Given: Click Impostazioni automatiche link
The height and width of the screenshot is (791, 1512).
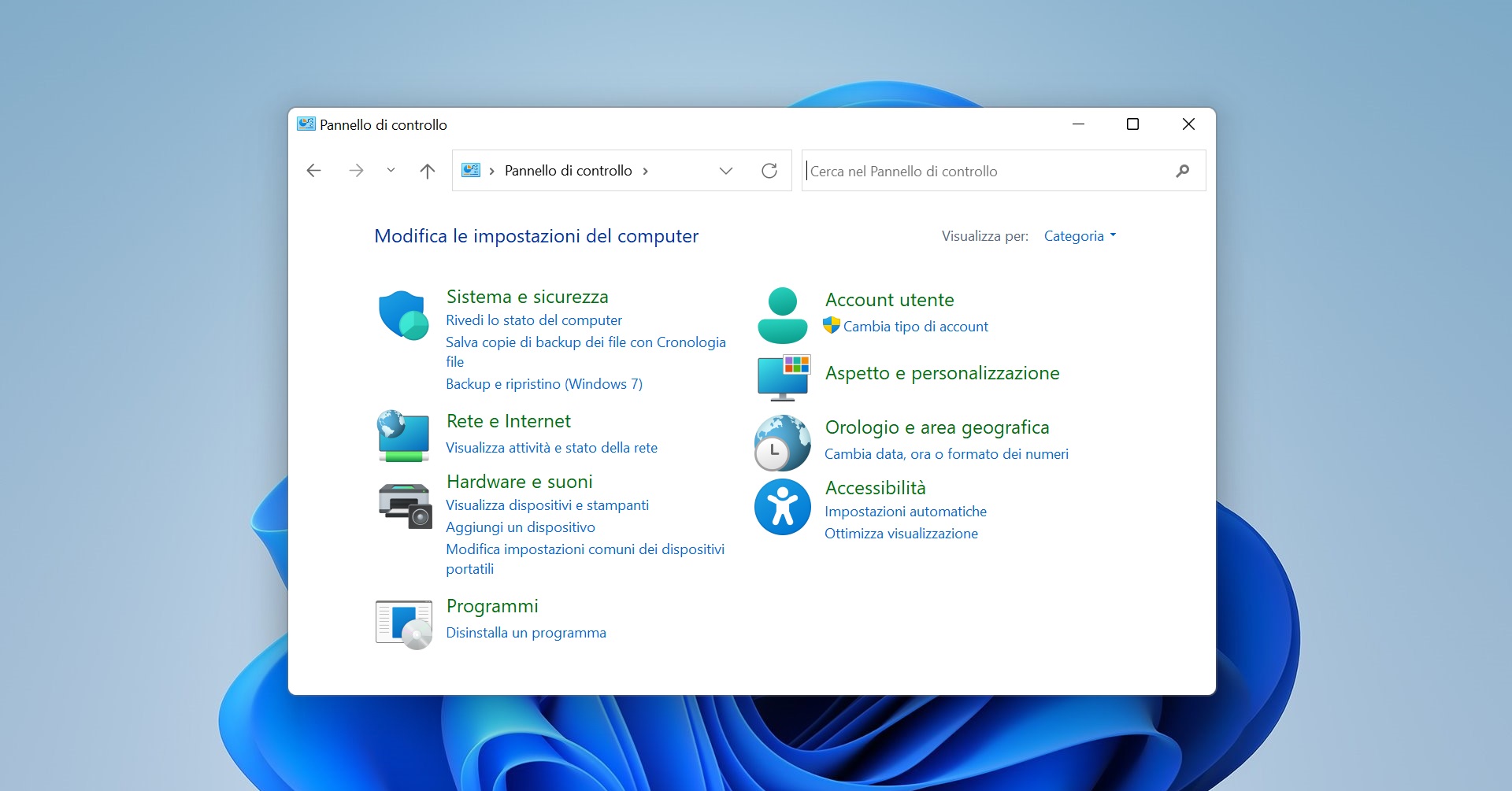Looking at the screenshot, I should [x=906, y=512].
